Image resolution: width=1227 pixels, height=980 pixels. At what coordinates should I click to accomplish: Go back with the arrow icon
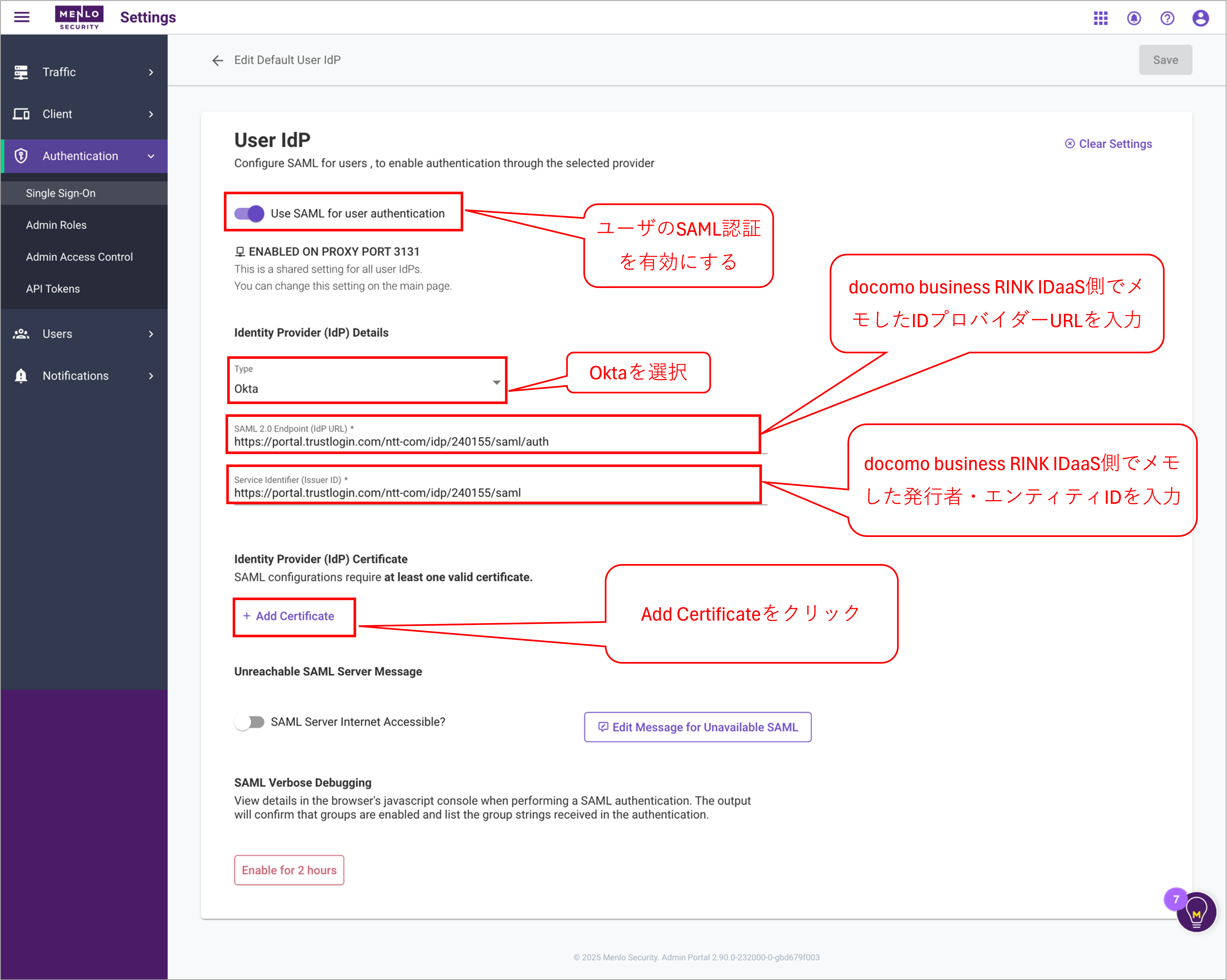tap(217, 60)
